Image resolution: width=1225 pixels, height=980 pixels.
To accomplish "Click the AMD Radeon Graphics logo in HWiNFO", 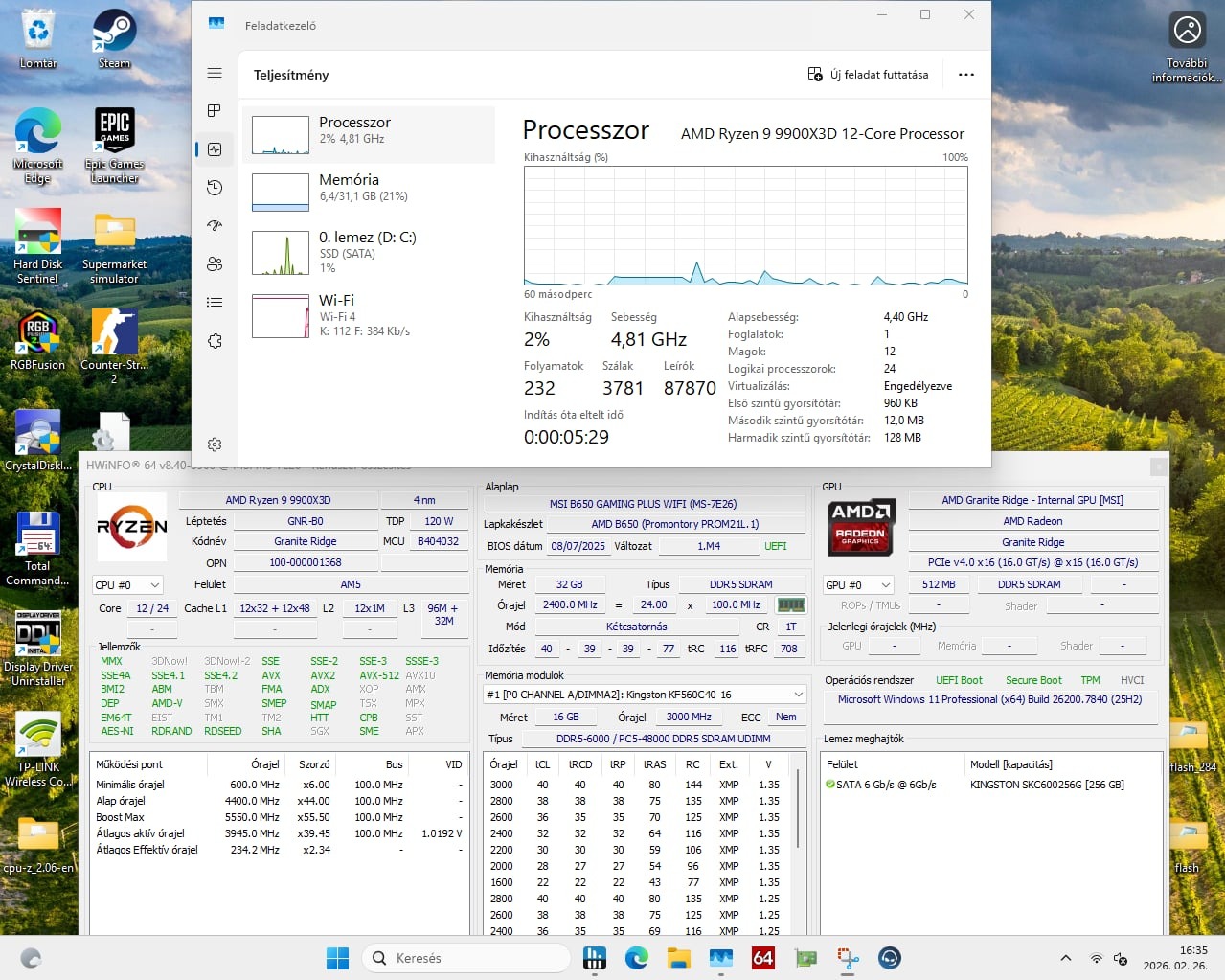I will click(x=861, y=527).
